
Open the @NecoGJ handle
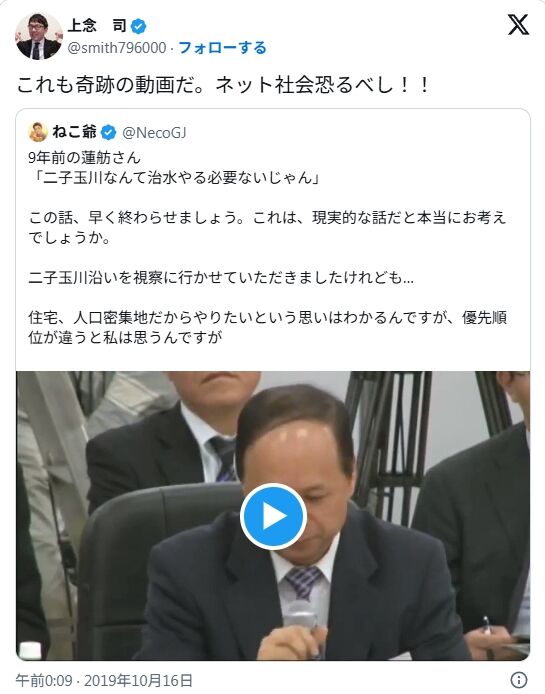[154, 132]
